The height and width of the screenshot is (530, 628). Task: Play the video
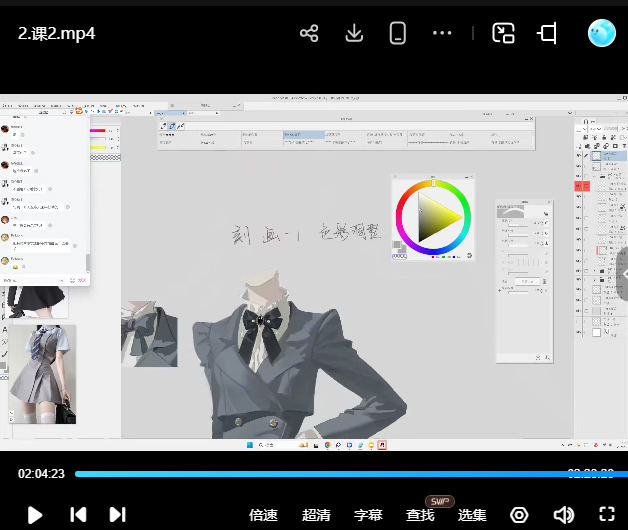click(35, 515)
